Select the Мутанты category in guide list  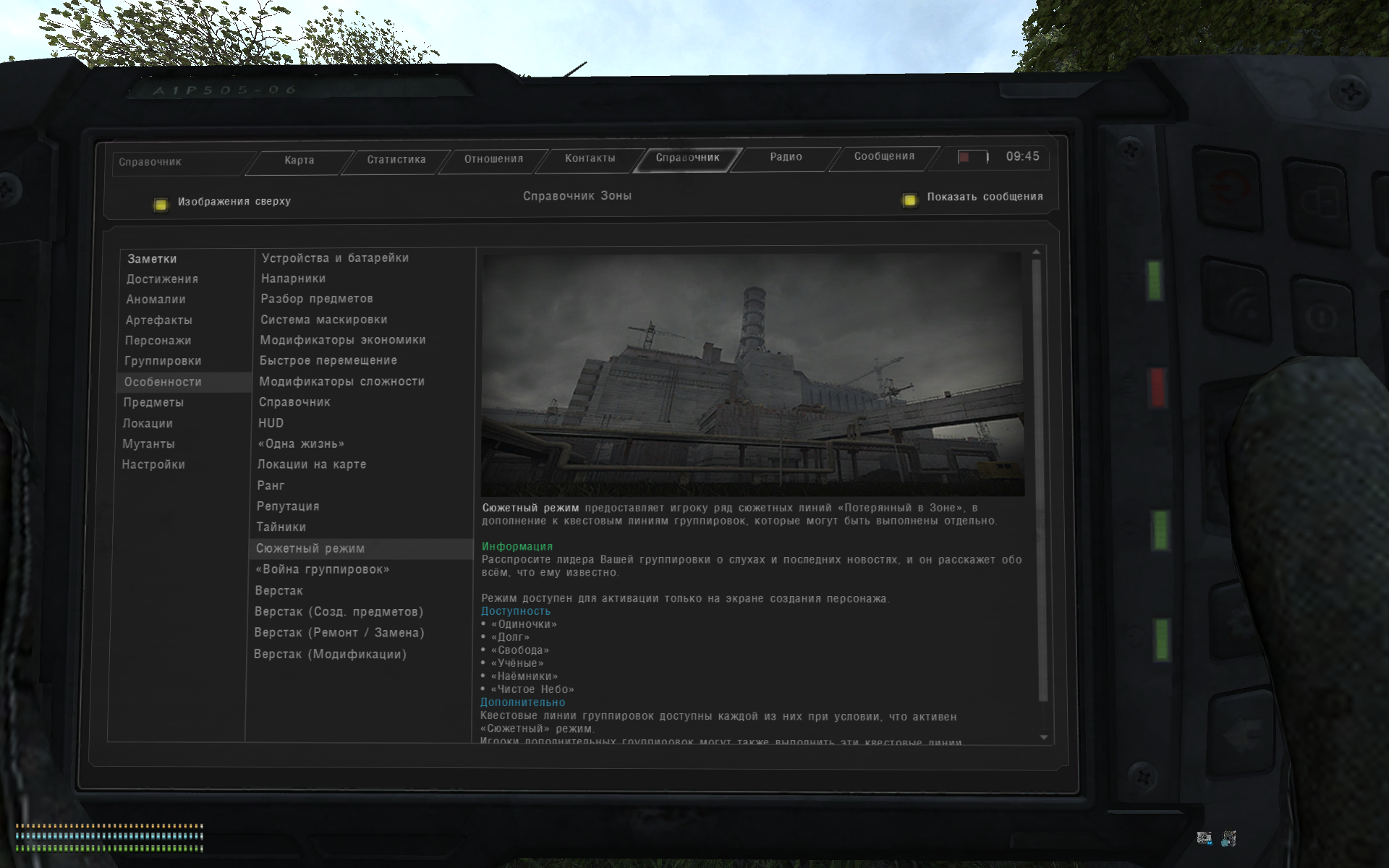pyautogui.click(x=148, y=444)
